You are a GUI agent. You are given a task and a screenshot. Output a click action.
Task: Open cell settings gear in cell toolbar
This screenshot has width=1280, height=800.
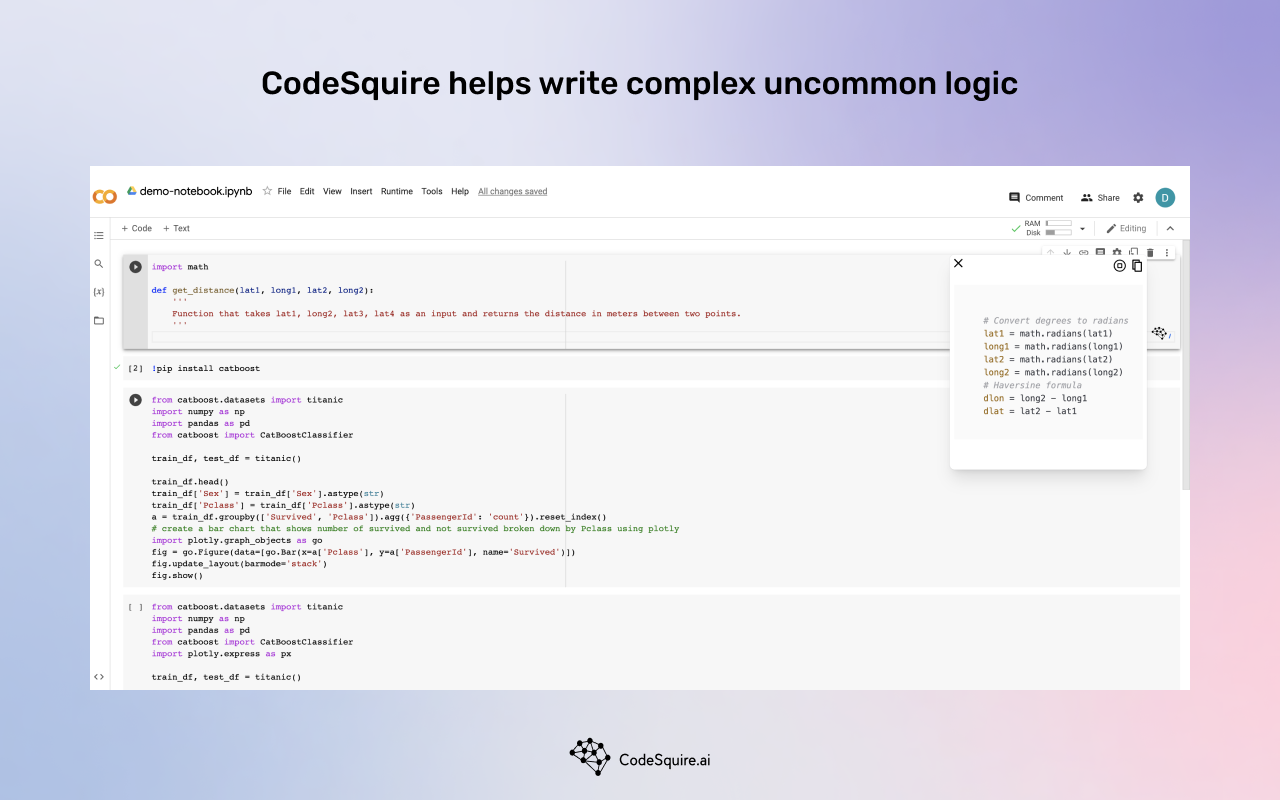pyautogui.click(x=1117, y=253)
